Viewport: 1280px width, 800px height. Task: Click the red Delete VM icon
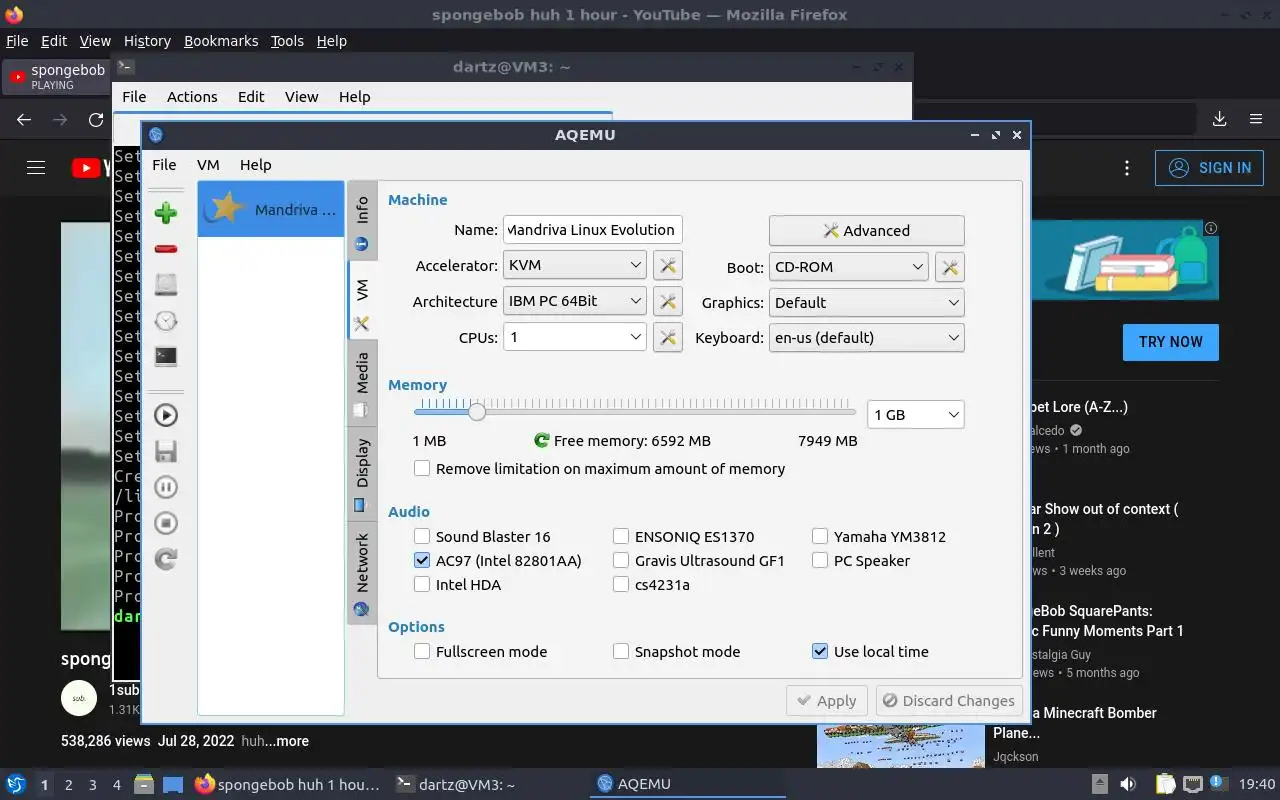pos(166,249)
